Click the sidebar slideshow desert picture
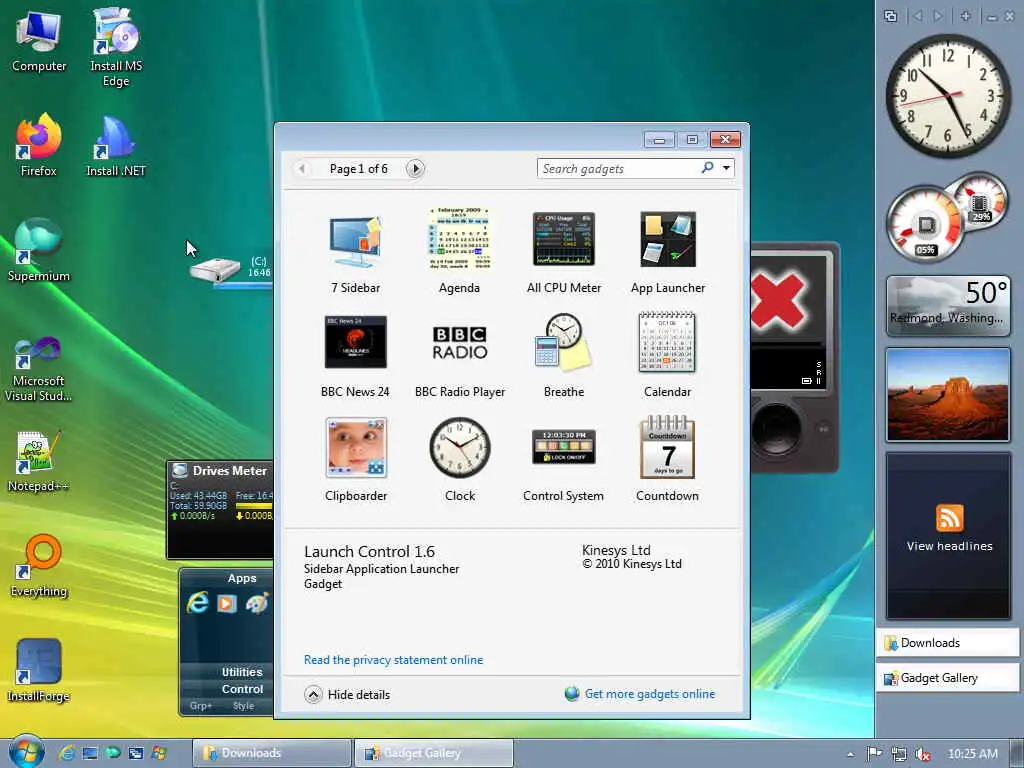Image resolution: width=1024 pixels, height=768 pixels. point(948,394)
